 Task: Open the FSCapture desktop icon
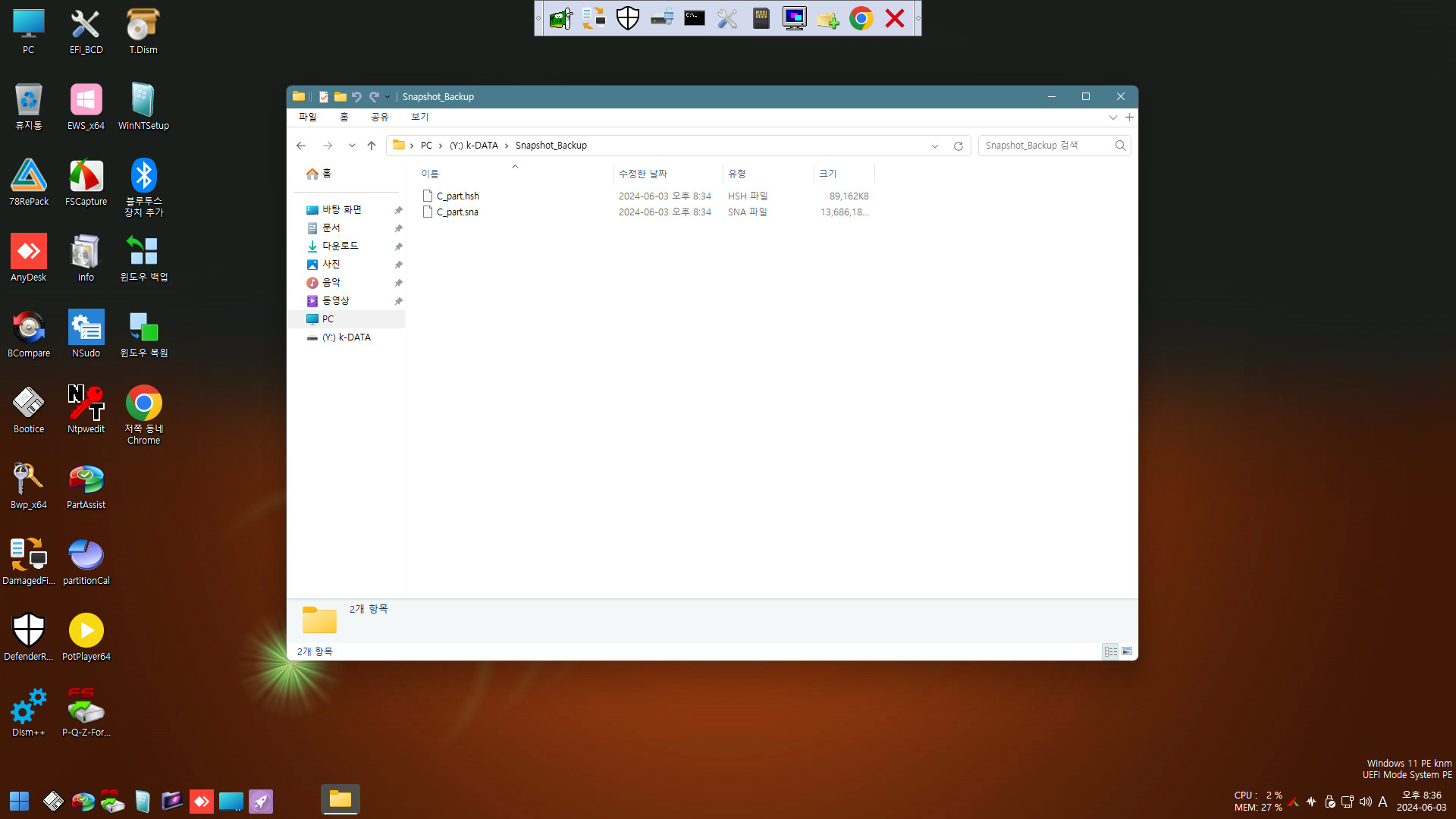click(x=86, y=183)
